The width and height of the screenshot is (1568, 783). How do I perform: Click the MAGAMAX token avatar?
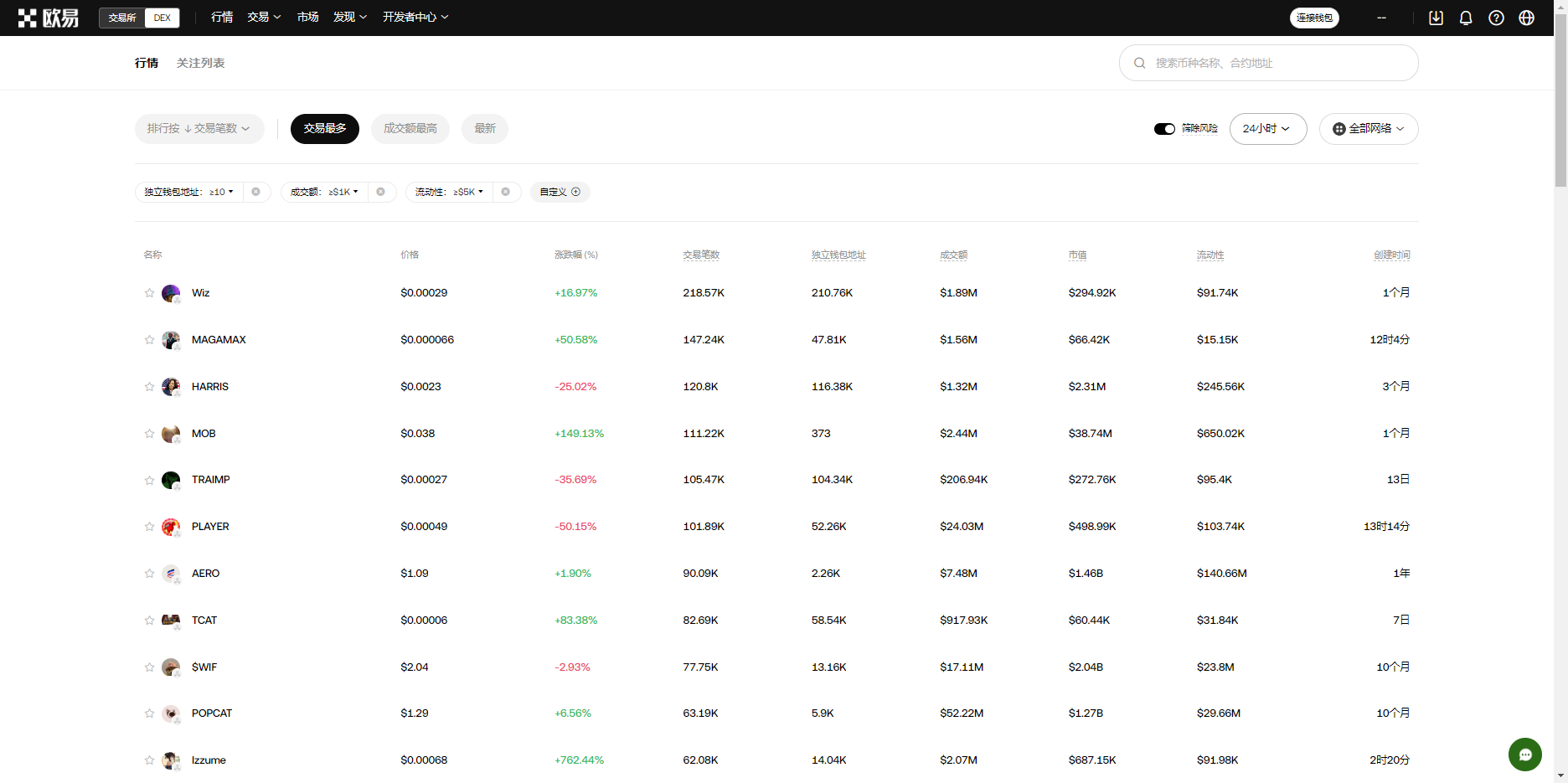[x=171, y=340]
